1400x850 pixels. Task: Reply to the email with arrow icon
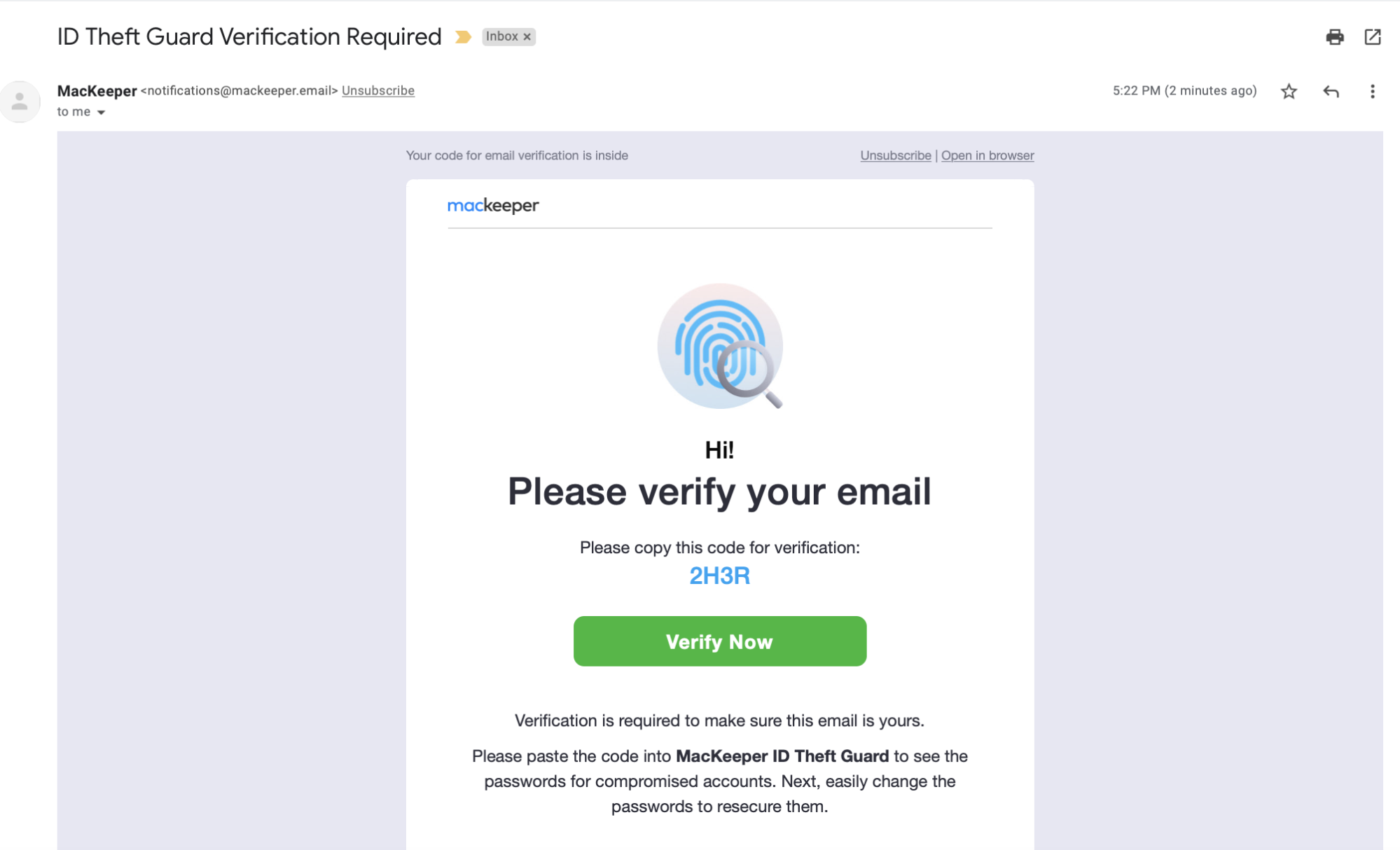[x=1331, y=91]
